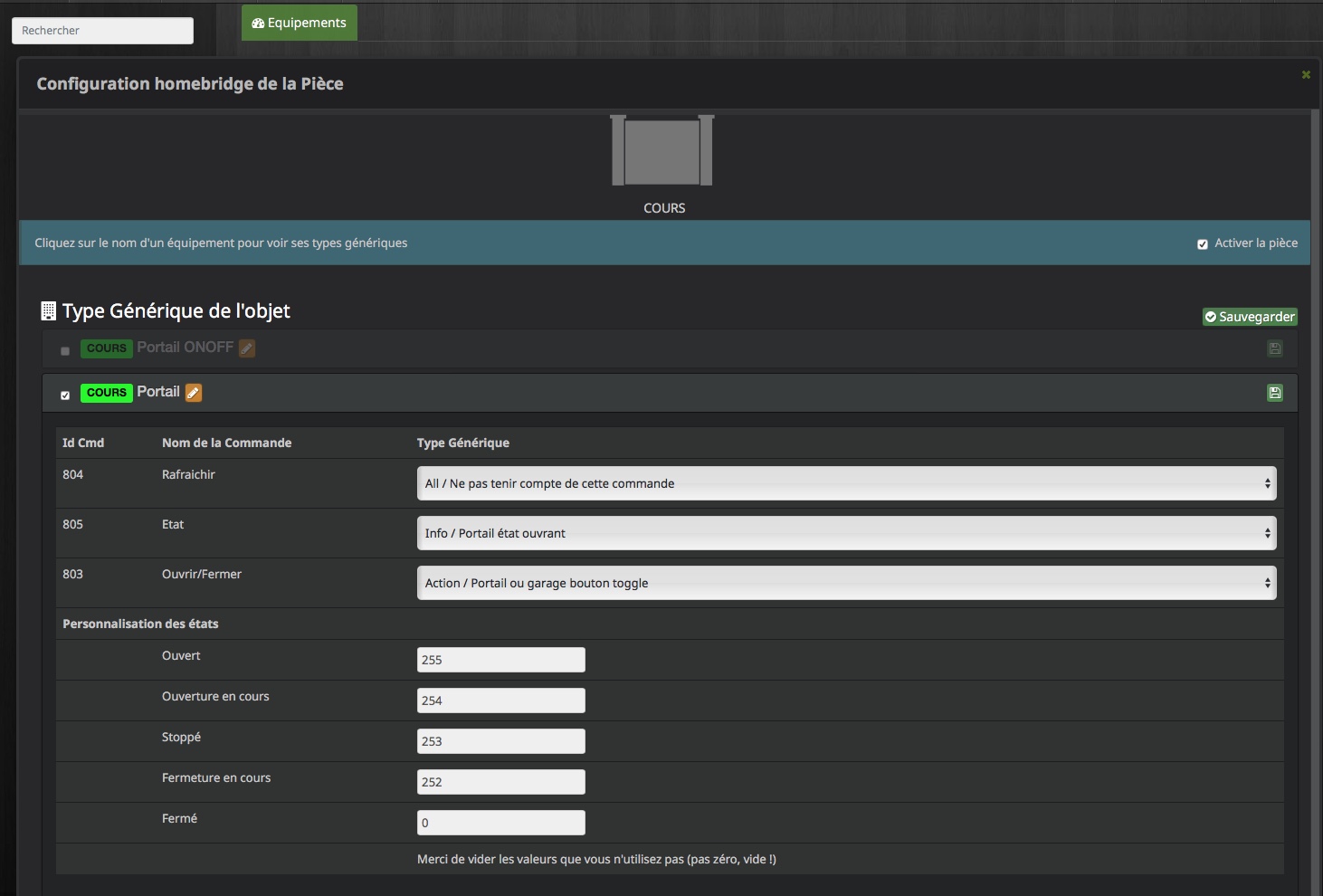Click the Type Générique column header
This screenshot has height=896, width=1323.
tap(463, 443)
